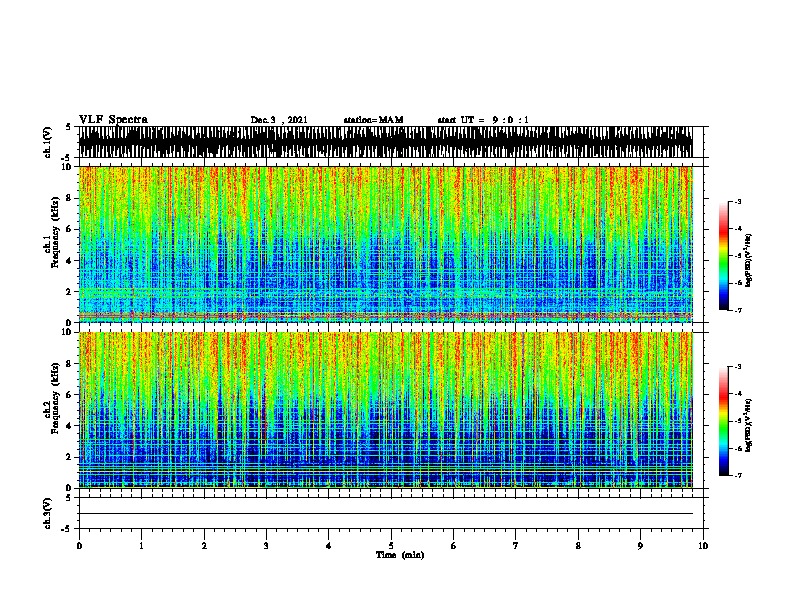This screenshot has width=792, height=612.
Task: Click time axis tick label "3" min
Action: click(x=266, y=546)
